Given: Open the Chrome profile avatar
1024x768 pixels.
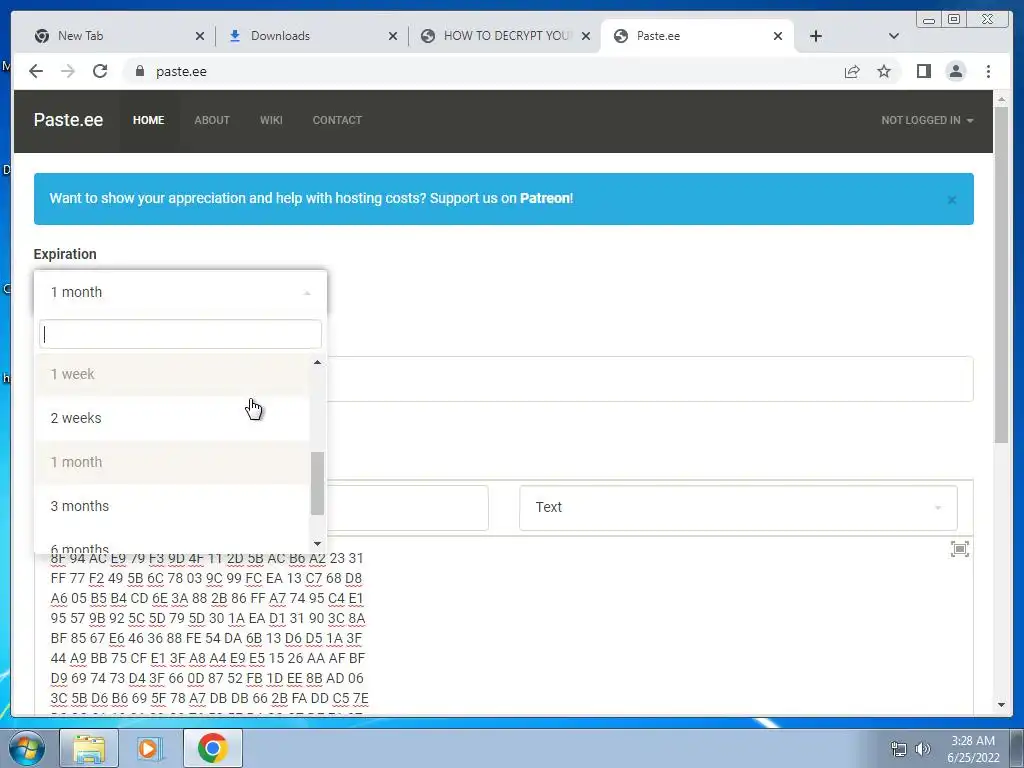Looking at the screenshot, I should tap(955, 71).
